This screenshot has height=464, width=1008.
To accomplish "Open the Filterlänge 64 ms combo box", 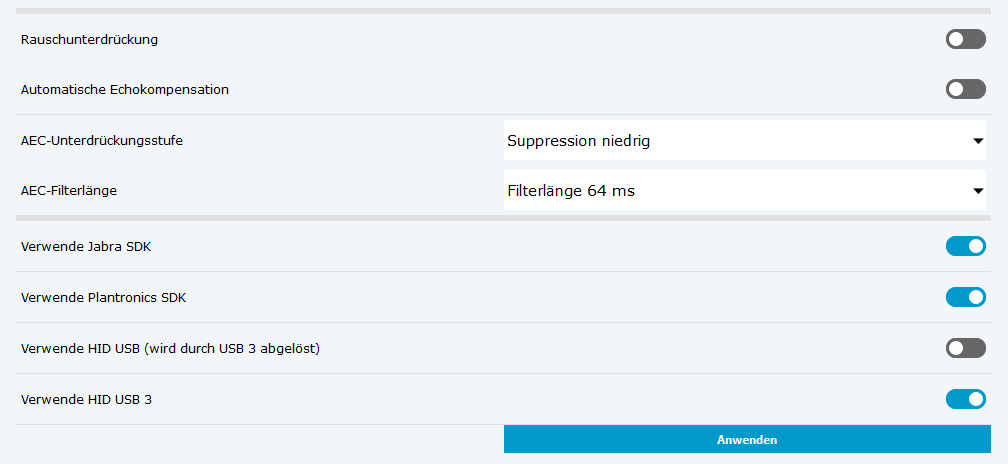I will pyautogui.click(x=740, y=191).
